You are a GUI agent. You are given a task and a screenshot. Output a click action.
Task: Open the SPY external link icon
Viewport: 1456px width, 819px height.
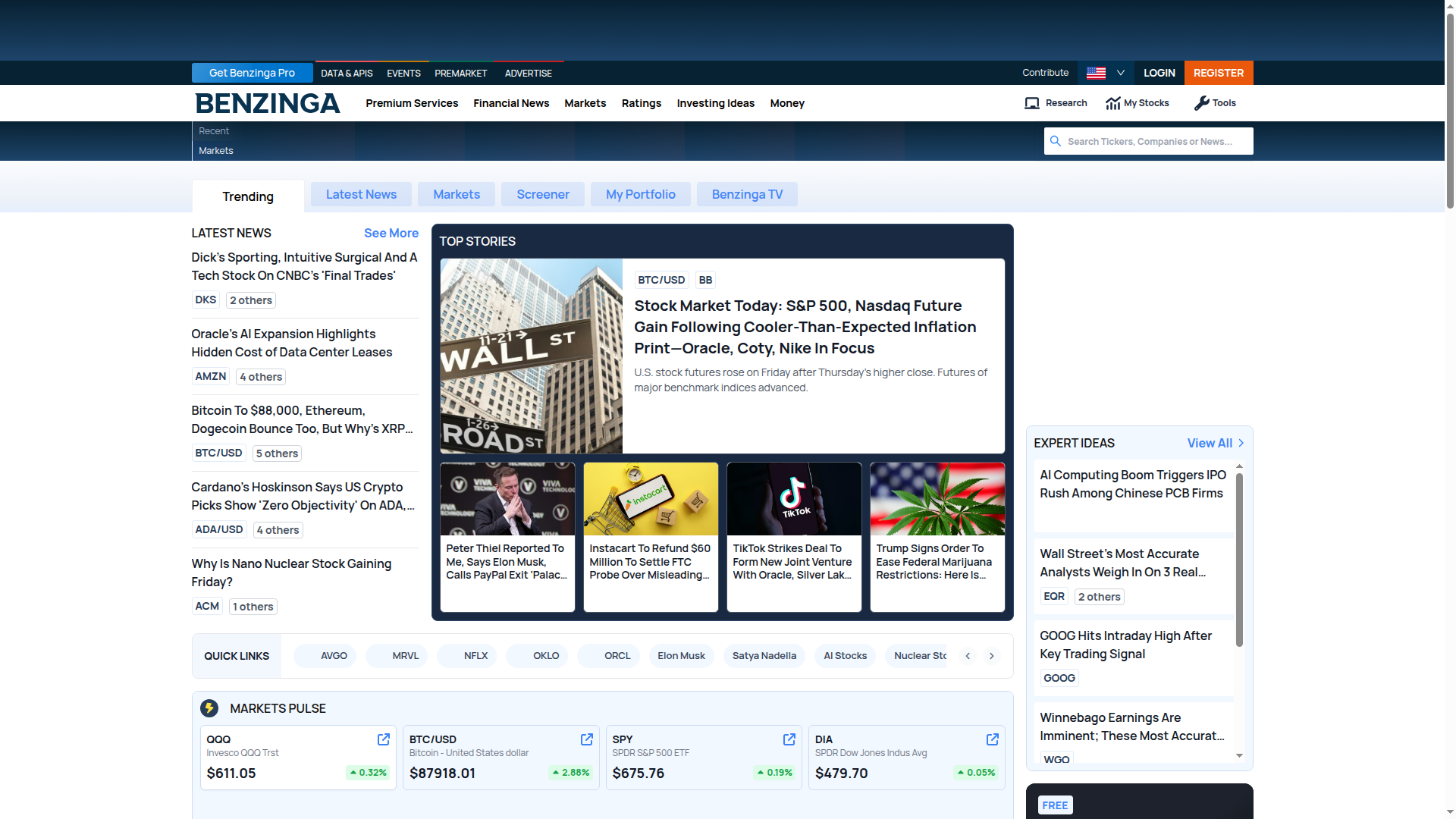[789, 739]
